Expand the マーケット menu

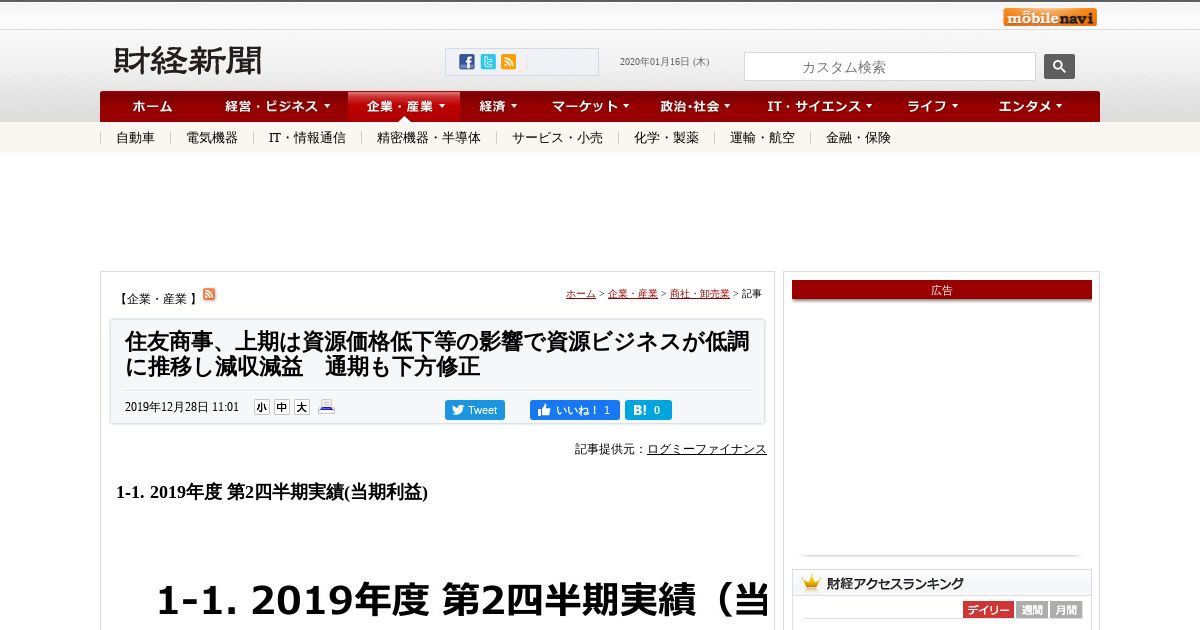point(590,106)
